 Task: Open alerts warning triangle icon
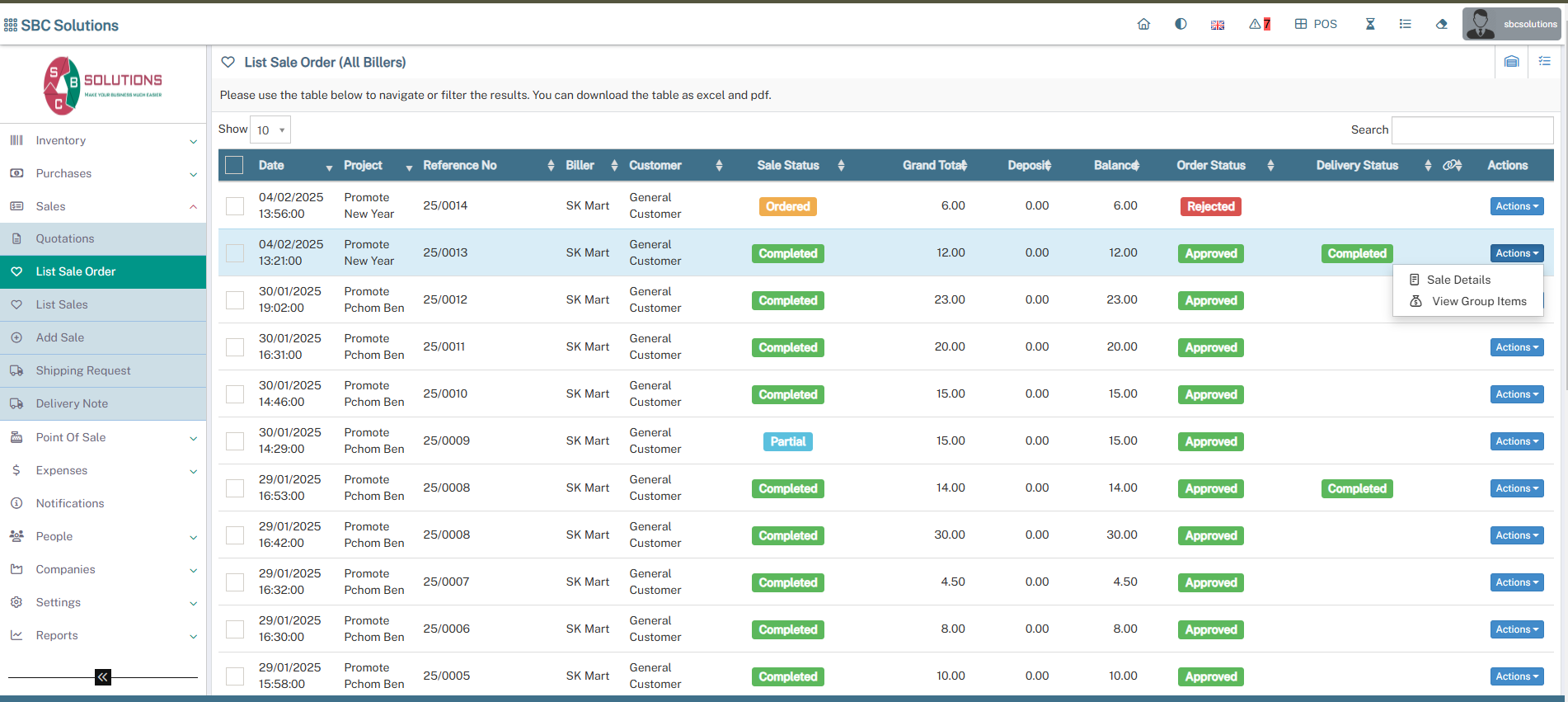coord(1259,24)
